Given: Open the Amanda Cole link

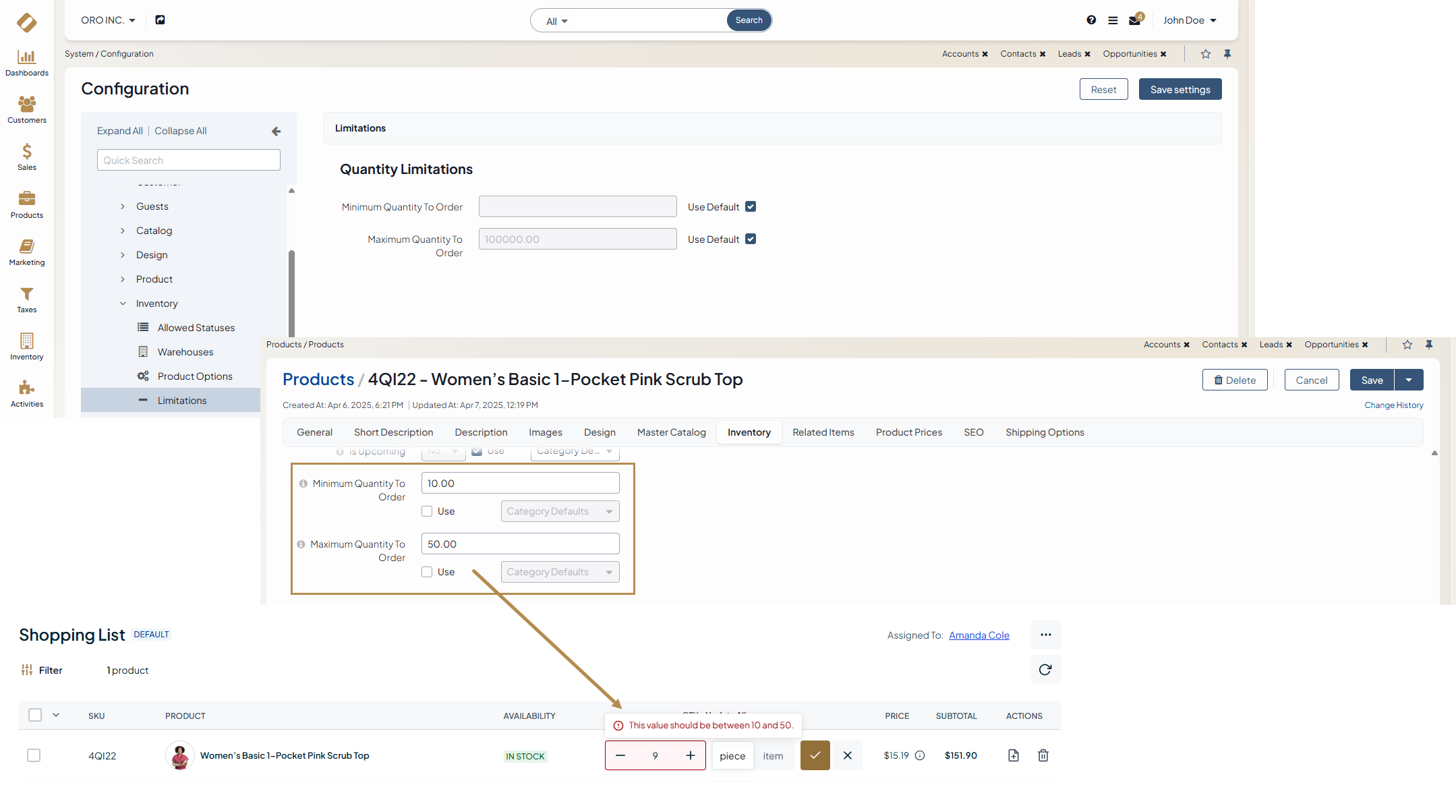Looking at the screenshot, I should click(979, 635).
